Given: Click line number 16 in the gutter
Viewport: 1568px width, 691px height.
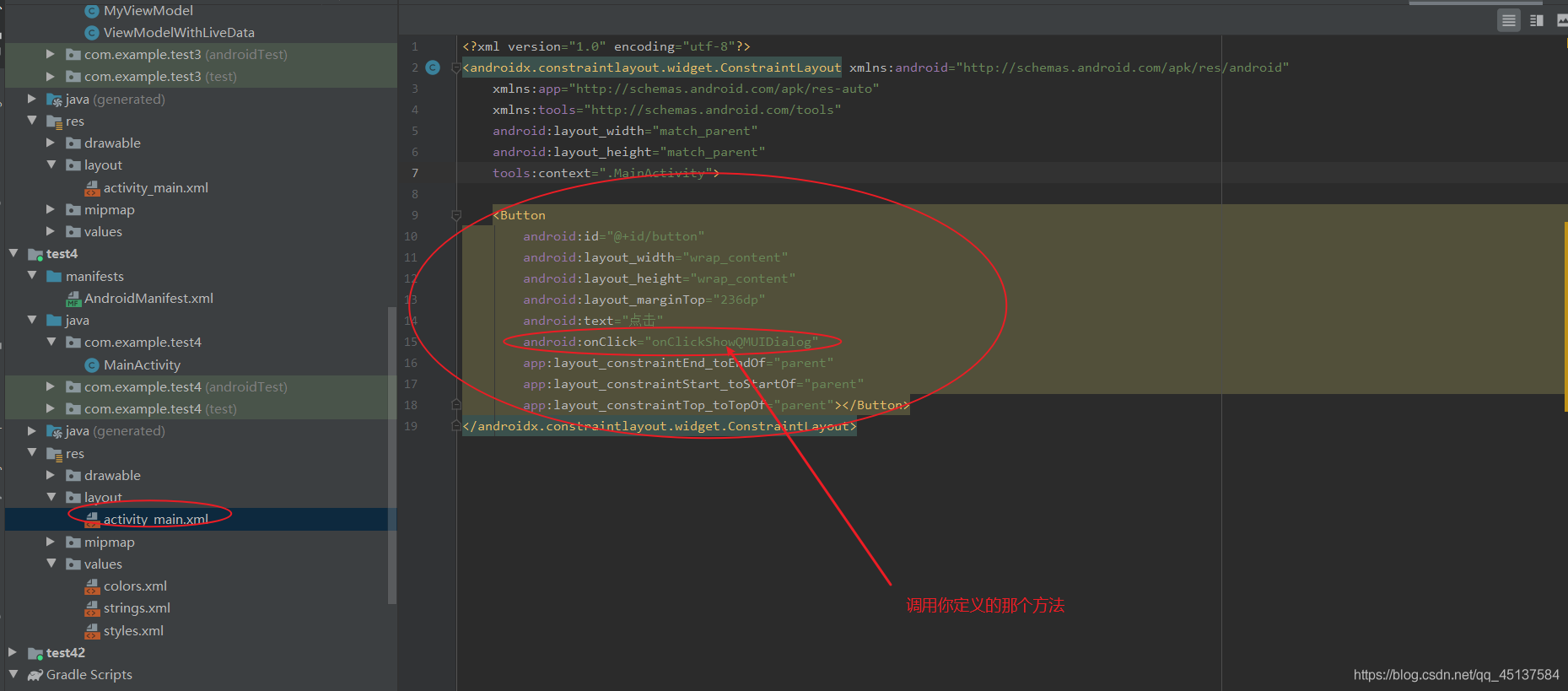Looking at the screenshot, I should 411,363.
